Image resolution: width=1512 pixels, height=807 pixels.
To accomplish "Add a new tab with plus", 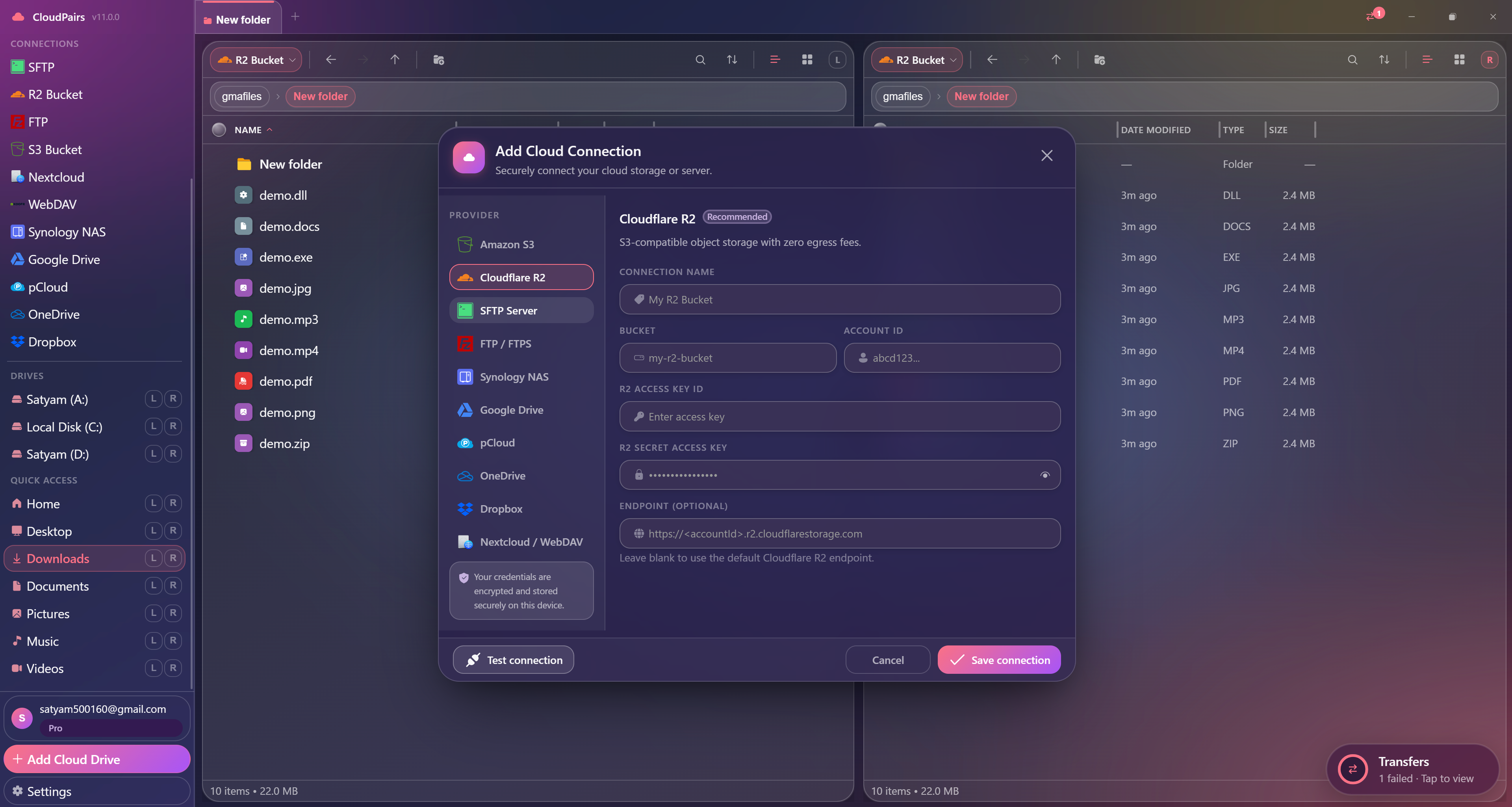I will (x=295, y=17).
